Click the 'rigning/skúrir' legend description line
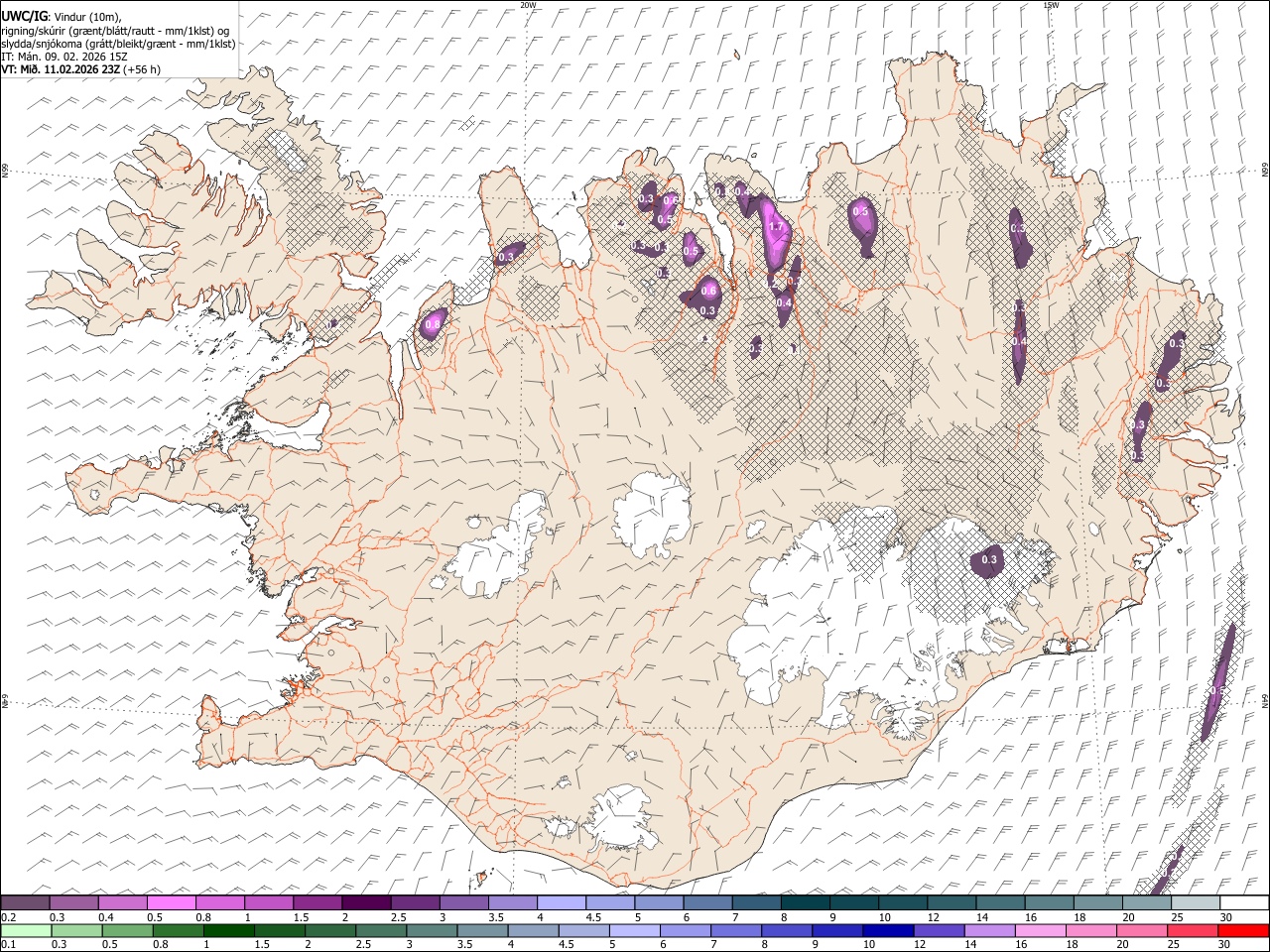Image resolution: width=1270 pixels, height=952 pixels. [x=117, y=31]
